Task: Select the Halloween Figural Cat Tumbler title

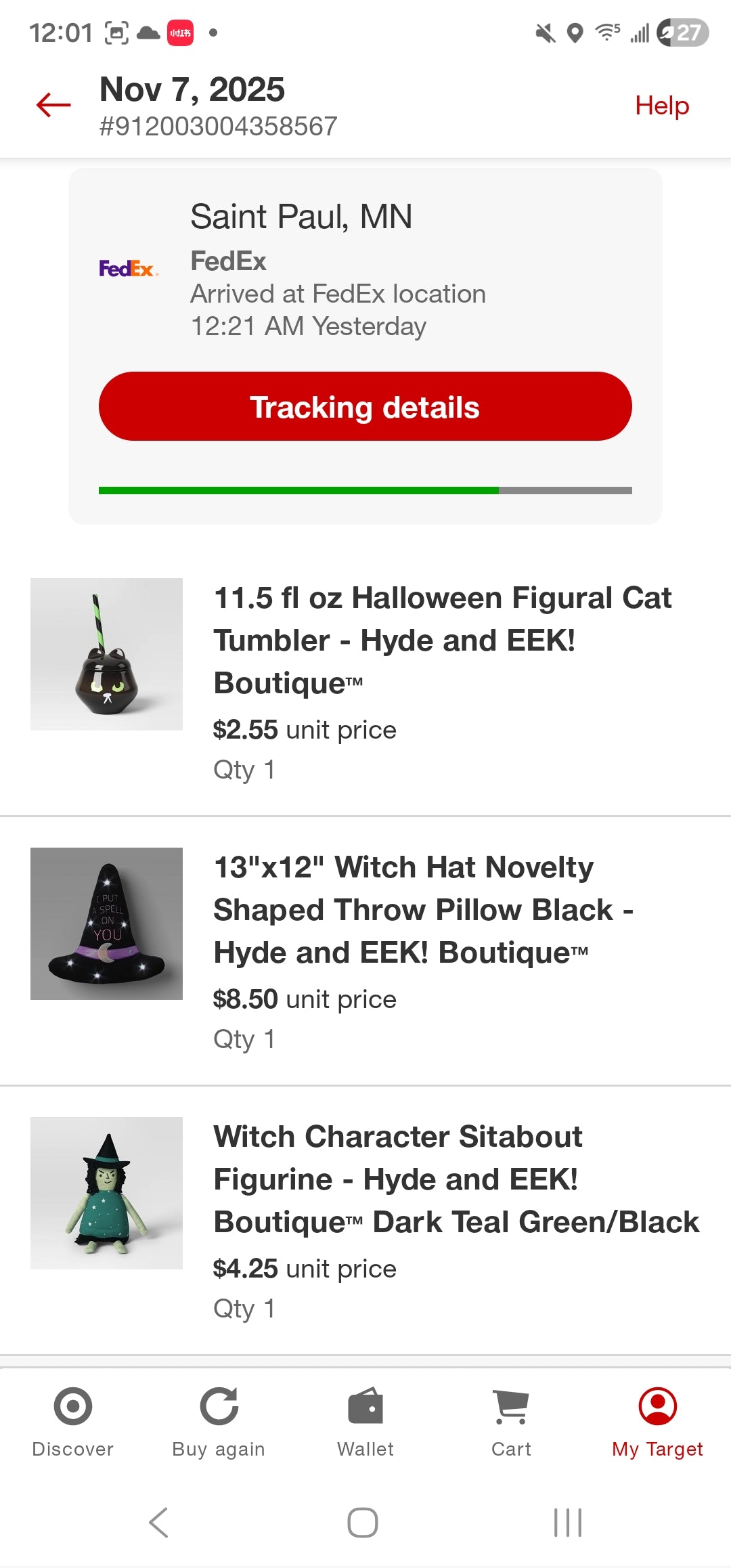Action: tap(442, 640)
